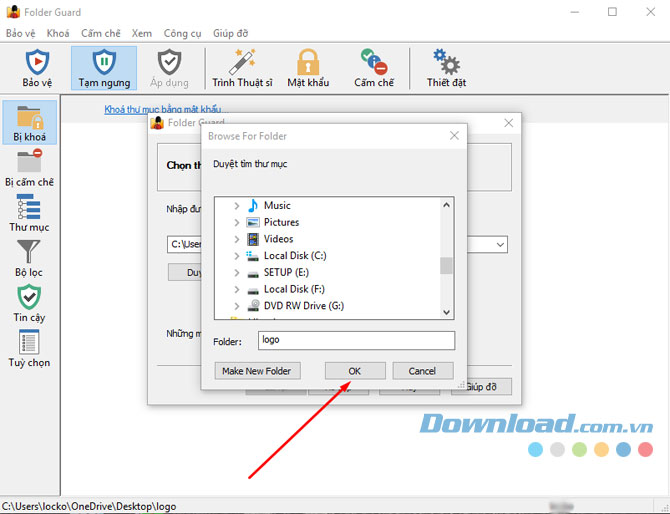Select the Local Disk (F:) drive icon
The height and width of the screenshot is (514, 670).
253,291
